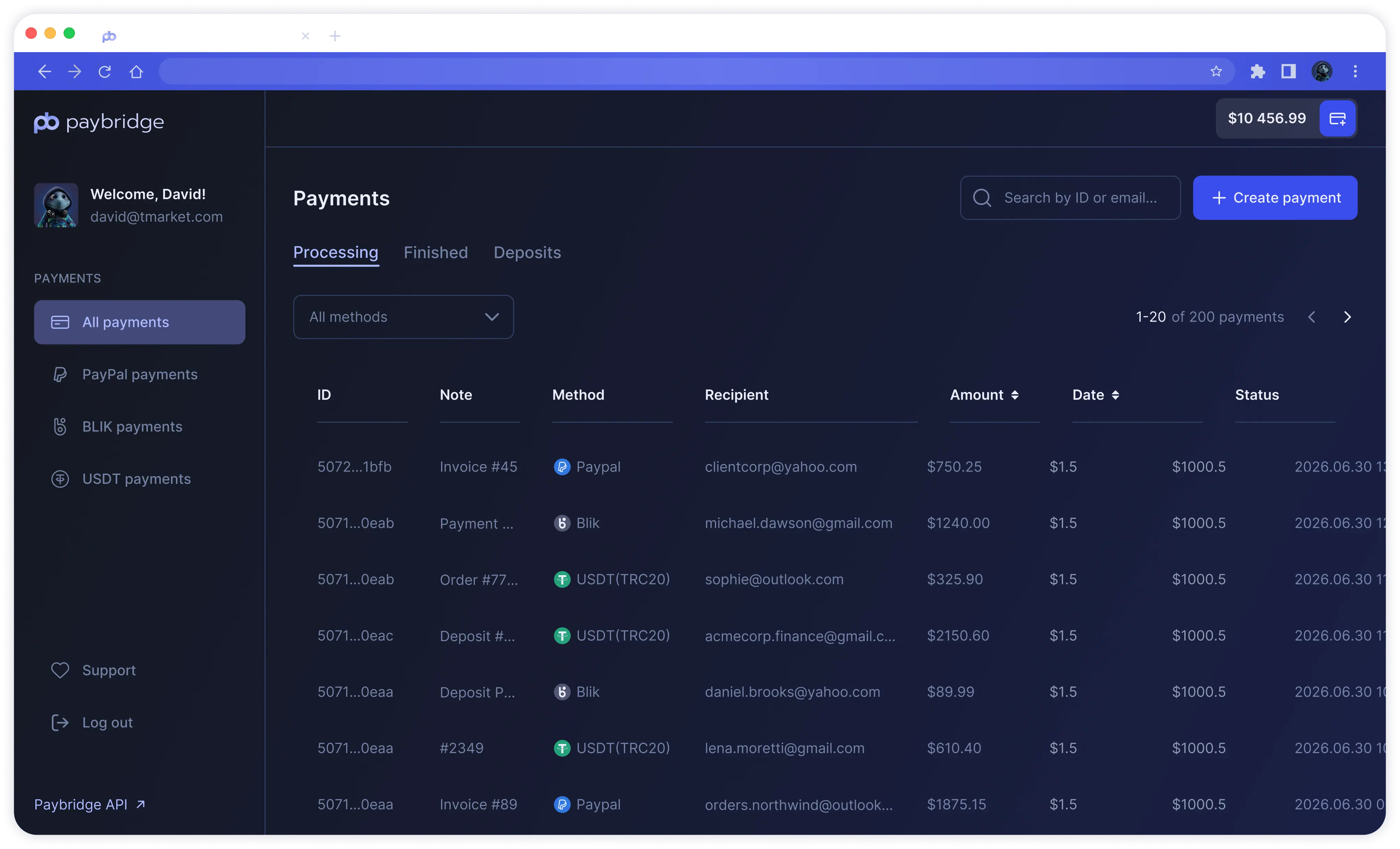Open the Paybridge API link
Viewport: 1400px width, 849px height.
pyautogui.click(x=90, y=805)
